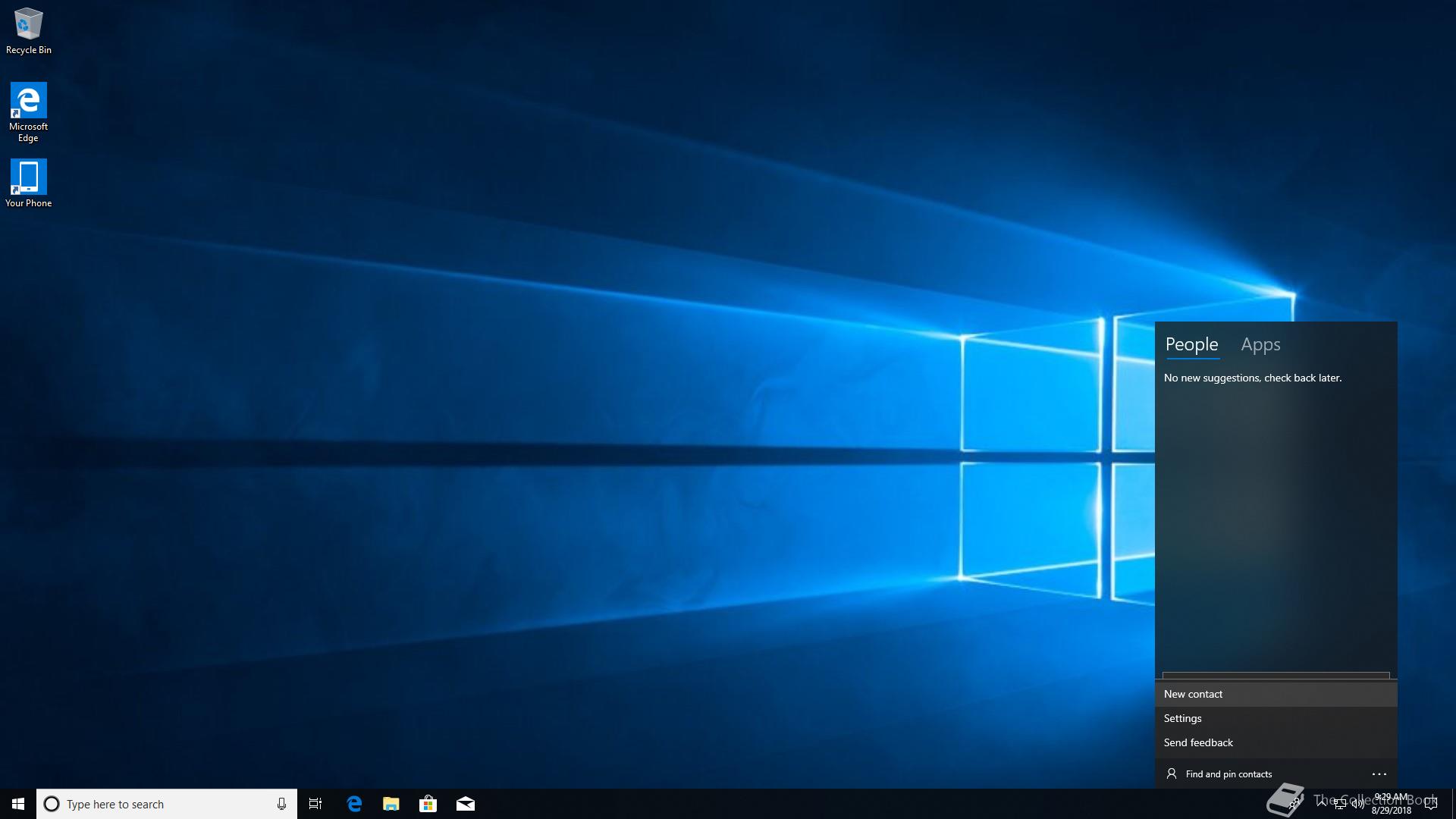This screenshot has height=819, width=1456.
Task: Click Find and pin contacts
Action: click(x=1228, y=774)
